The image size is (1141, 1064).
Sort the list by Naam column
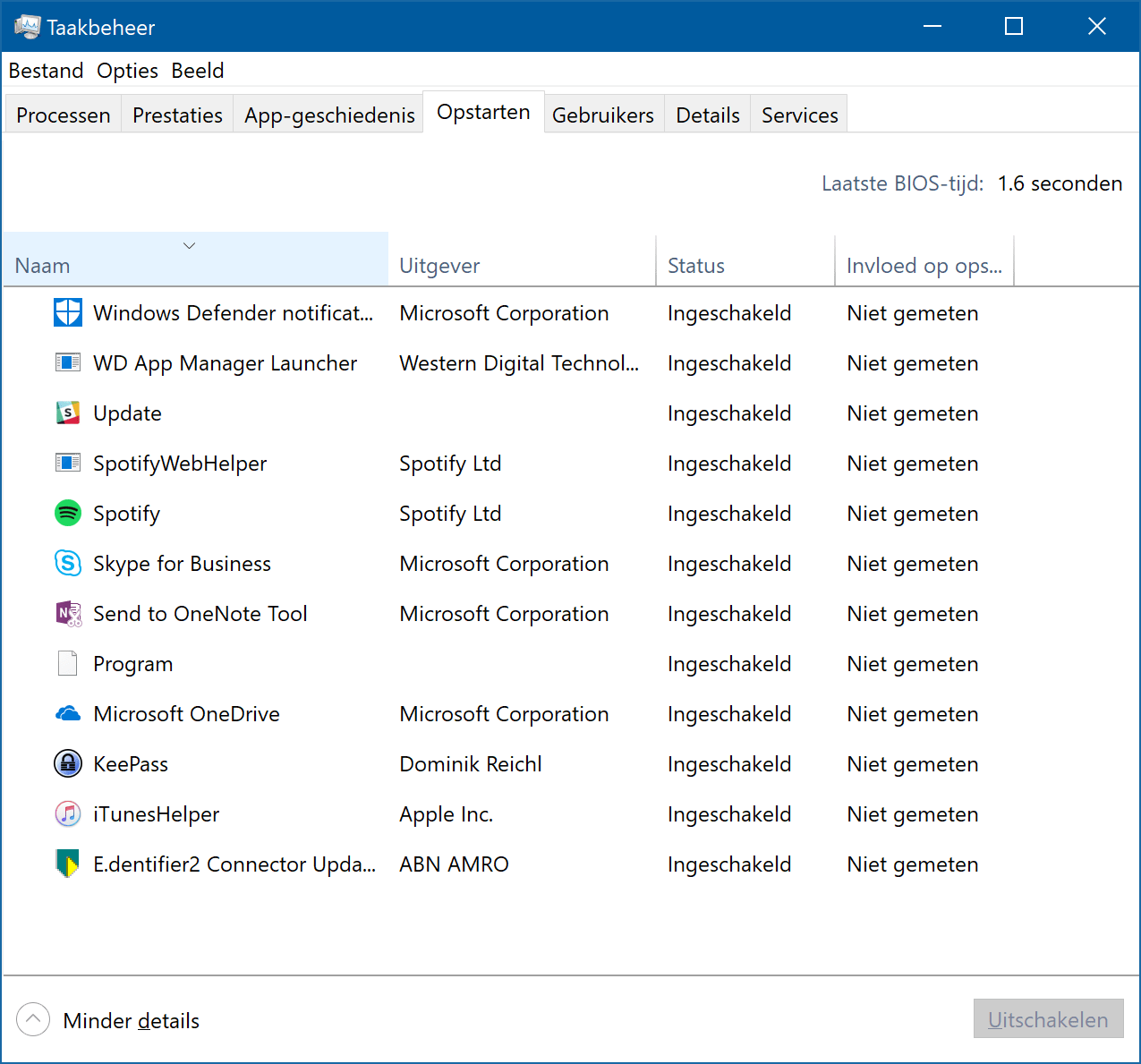[195, 260]
